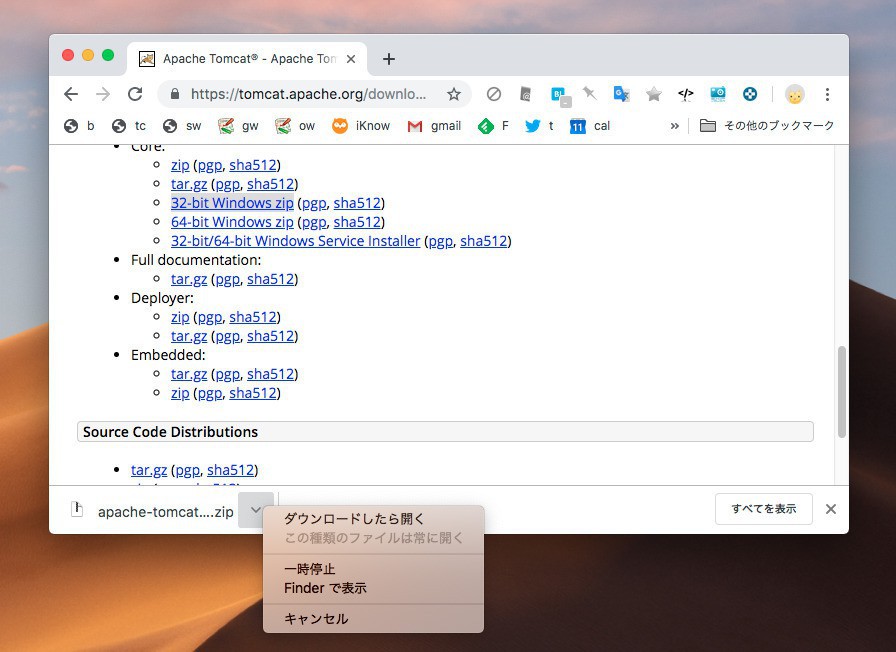Screen dimensions: 896x652
Task: Expand the hidden bookmarks chevron
Action: (x=675, y=126)
